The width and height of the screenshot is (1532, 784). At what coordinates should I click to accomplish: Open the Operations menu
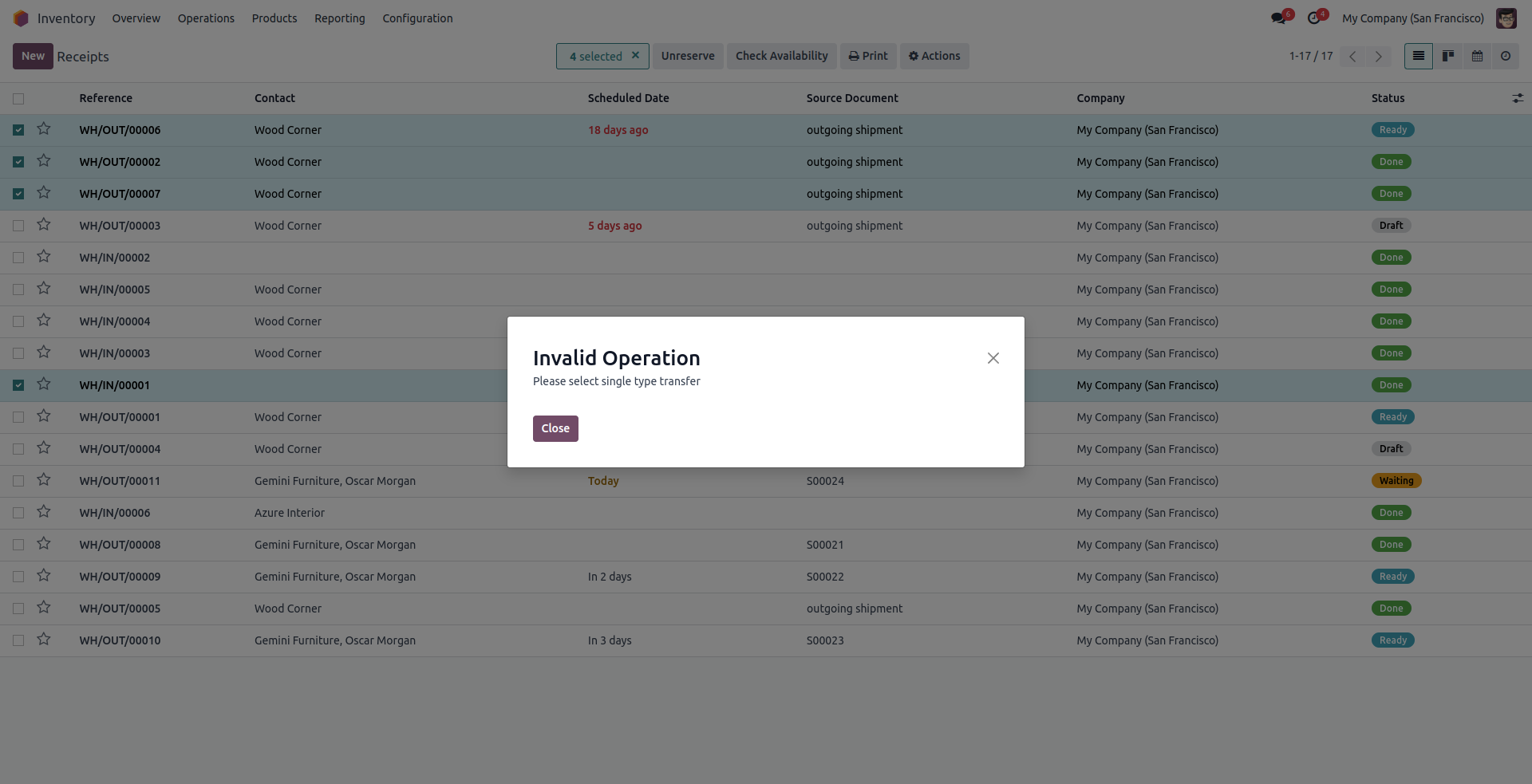pyautogui.click(x=206, y=18)
